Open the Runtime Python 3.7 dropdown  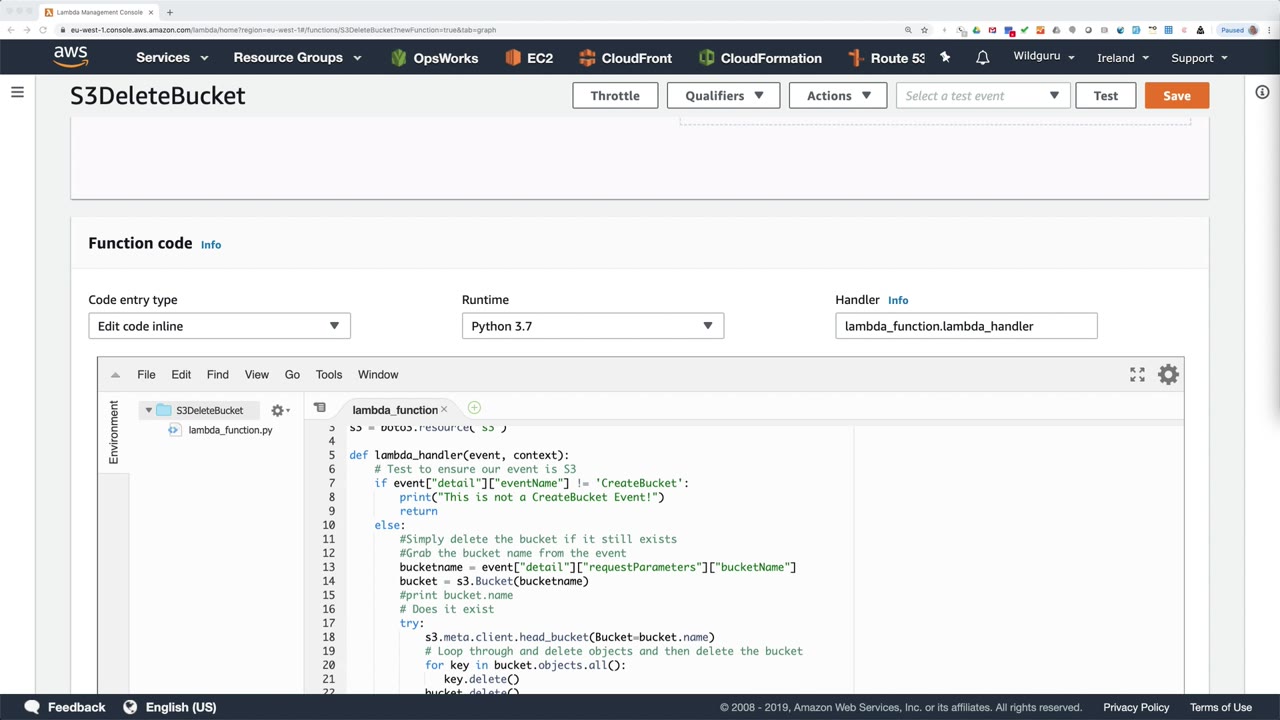coord(592,326)
